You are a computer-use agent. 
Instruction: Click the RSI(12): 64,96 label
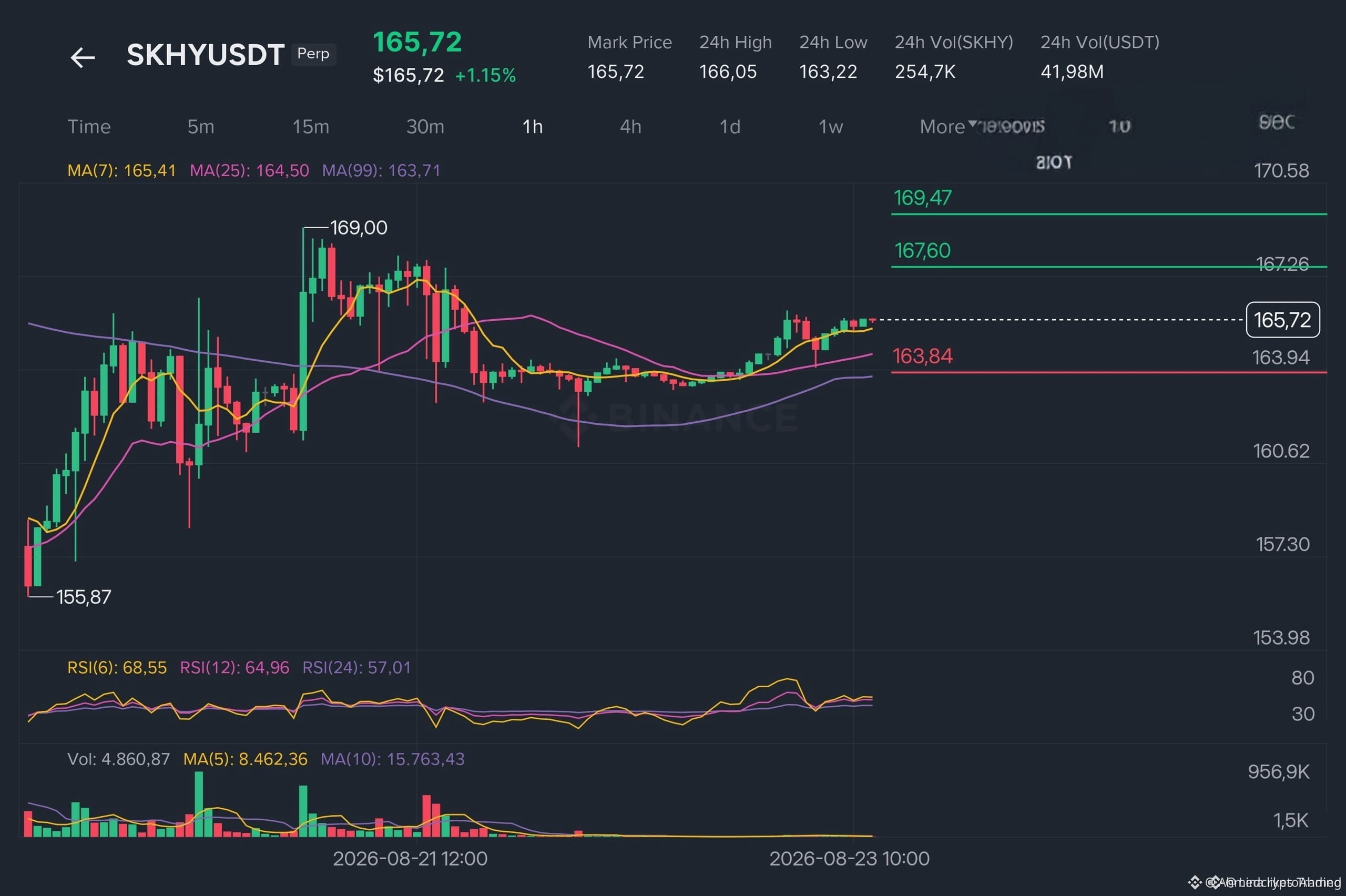pos(234,667)
